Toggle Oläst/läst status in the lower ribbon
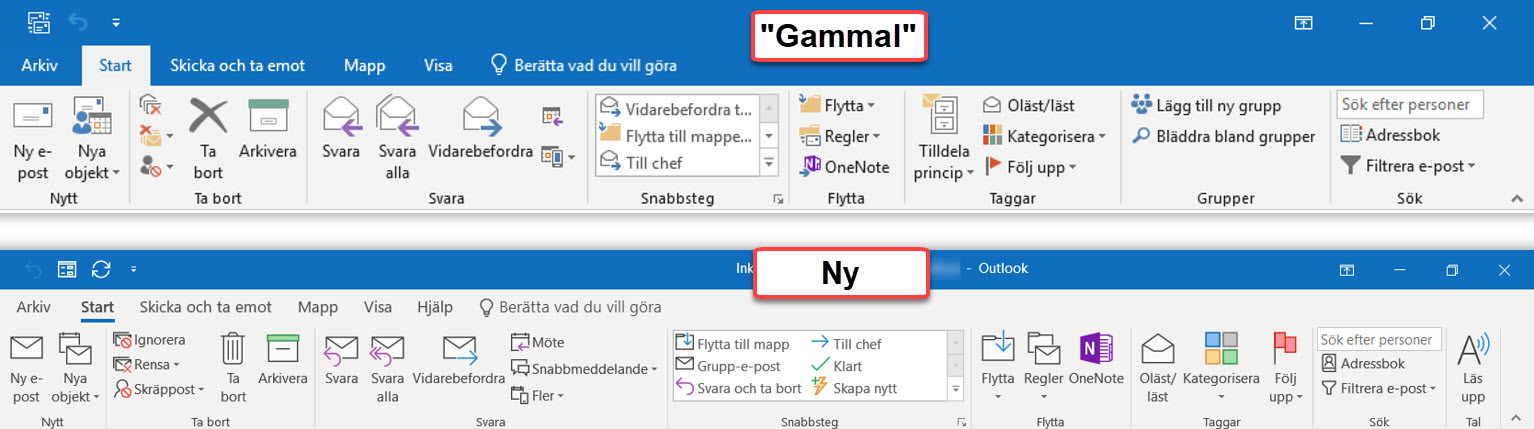Image resolution: width=1534 pixels, height=429 pixels. click(1158, 349)
